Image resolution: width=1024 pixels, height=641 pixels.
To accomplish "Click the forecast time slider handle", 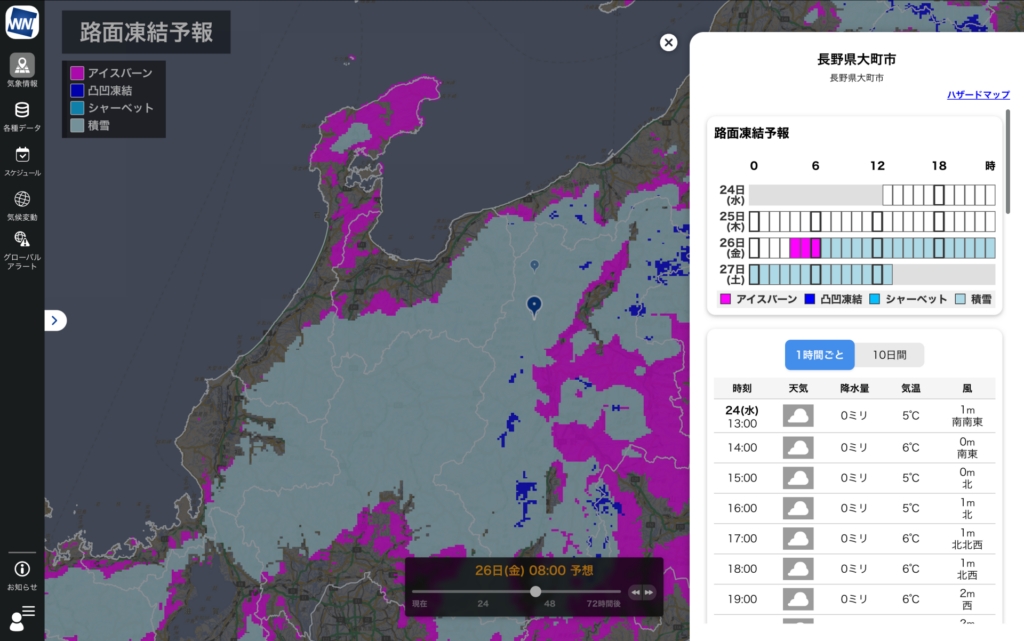I will 536,592.
